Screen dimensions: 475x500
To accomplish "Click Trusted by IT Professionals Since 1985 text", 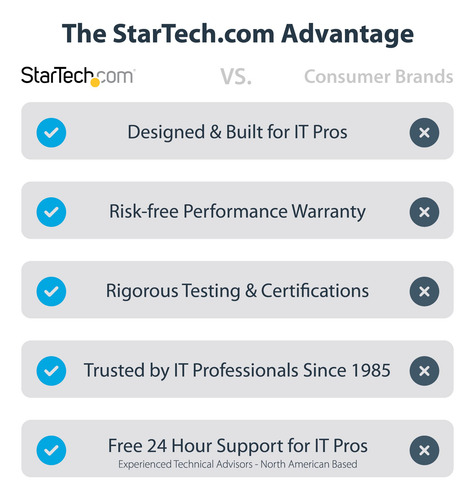I will pyautogui.click(x=237, y=370).
